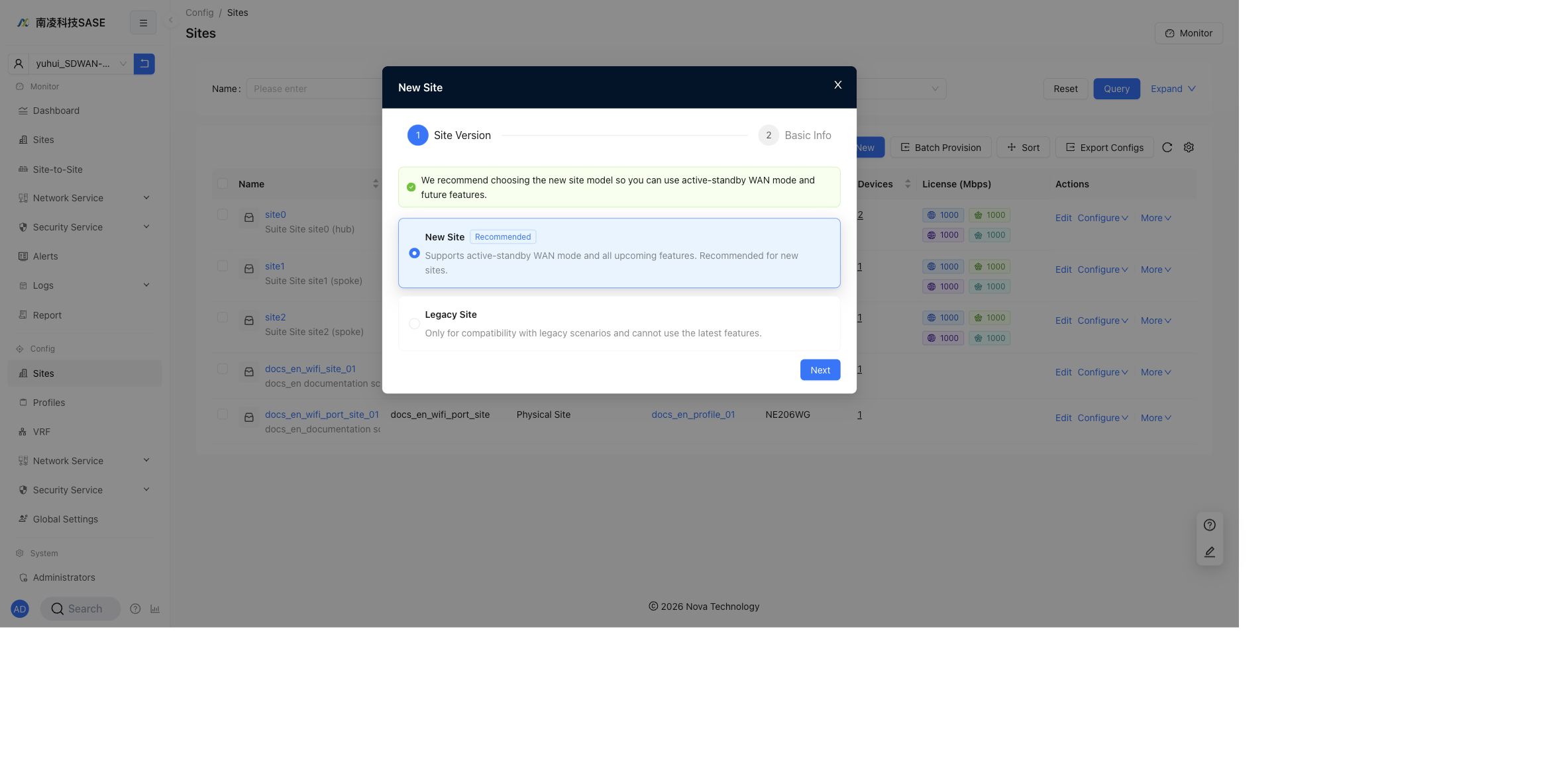This screenshot has width=1549, height=784.
Task: Click the blue tenant switch icon button
Action: point(144,64)
